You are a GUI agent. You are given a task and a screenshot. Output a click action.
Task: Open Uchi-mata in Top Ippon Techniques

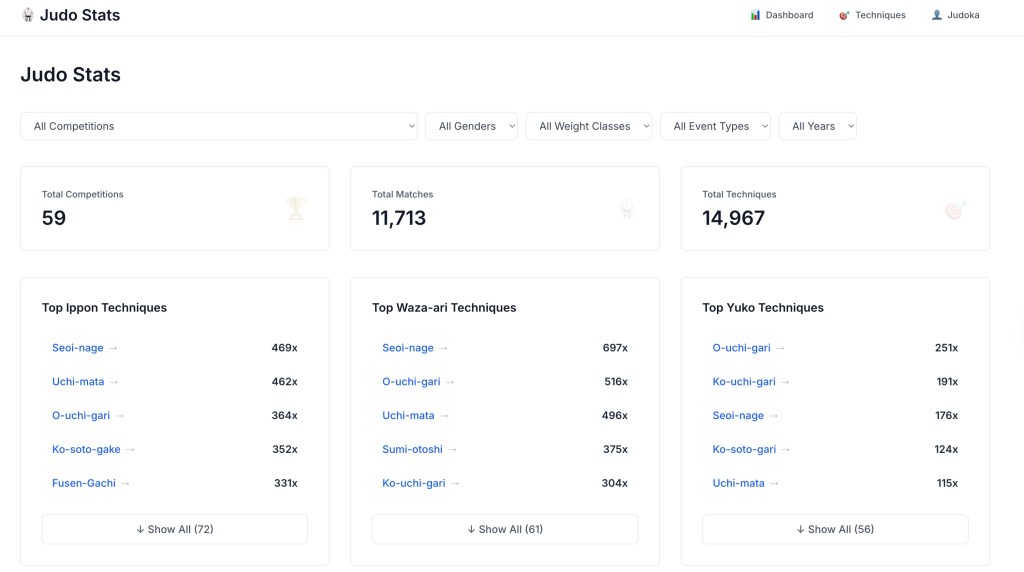[x=78, y=382]
